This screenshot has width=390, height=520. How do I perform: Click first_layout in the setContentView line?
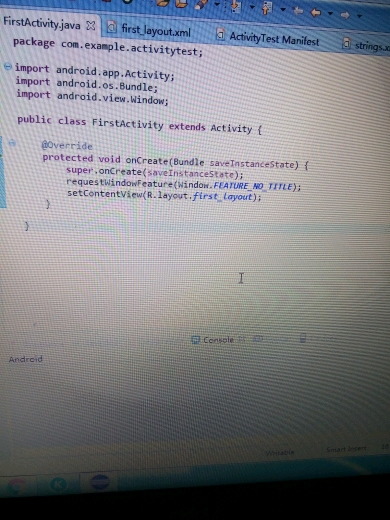222,196
